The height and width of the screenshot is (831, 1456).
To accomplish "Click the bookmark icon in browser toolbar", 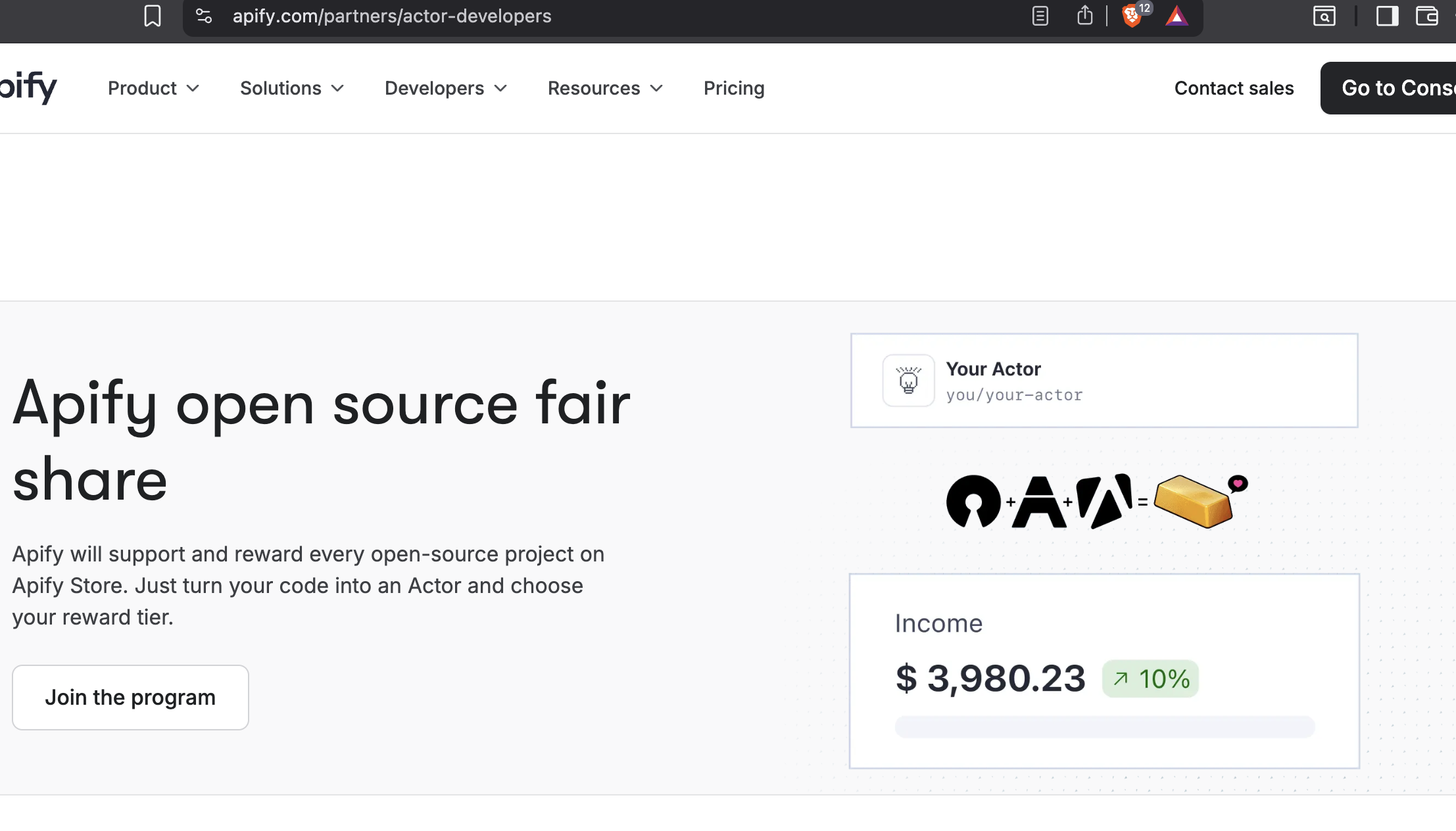I will (153, 16).
